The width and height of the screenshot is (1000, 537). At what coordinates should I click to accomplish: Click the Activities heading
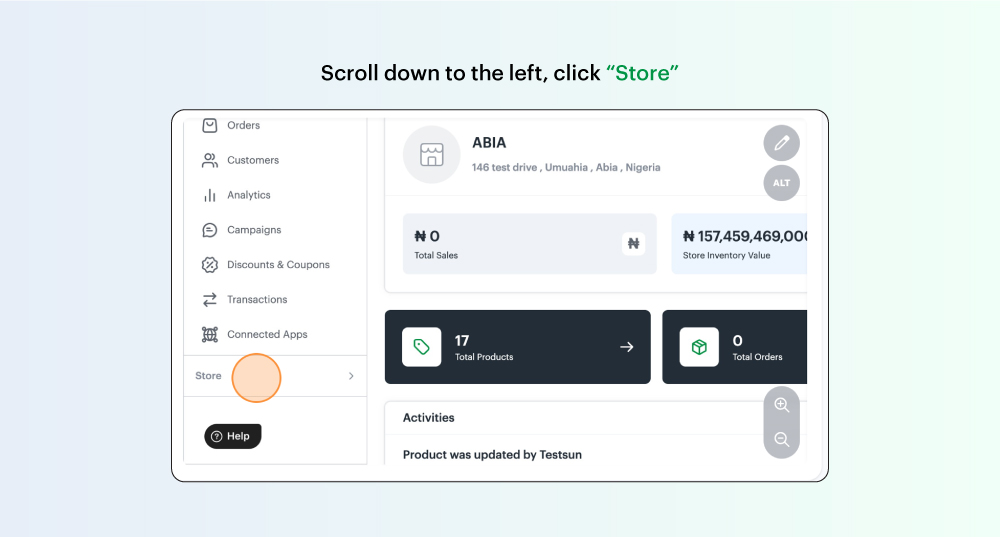point(429,418)
